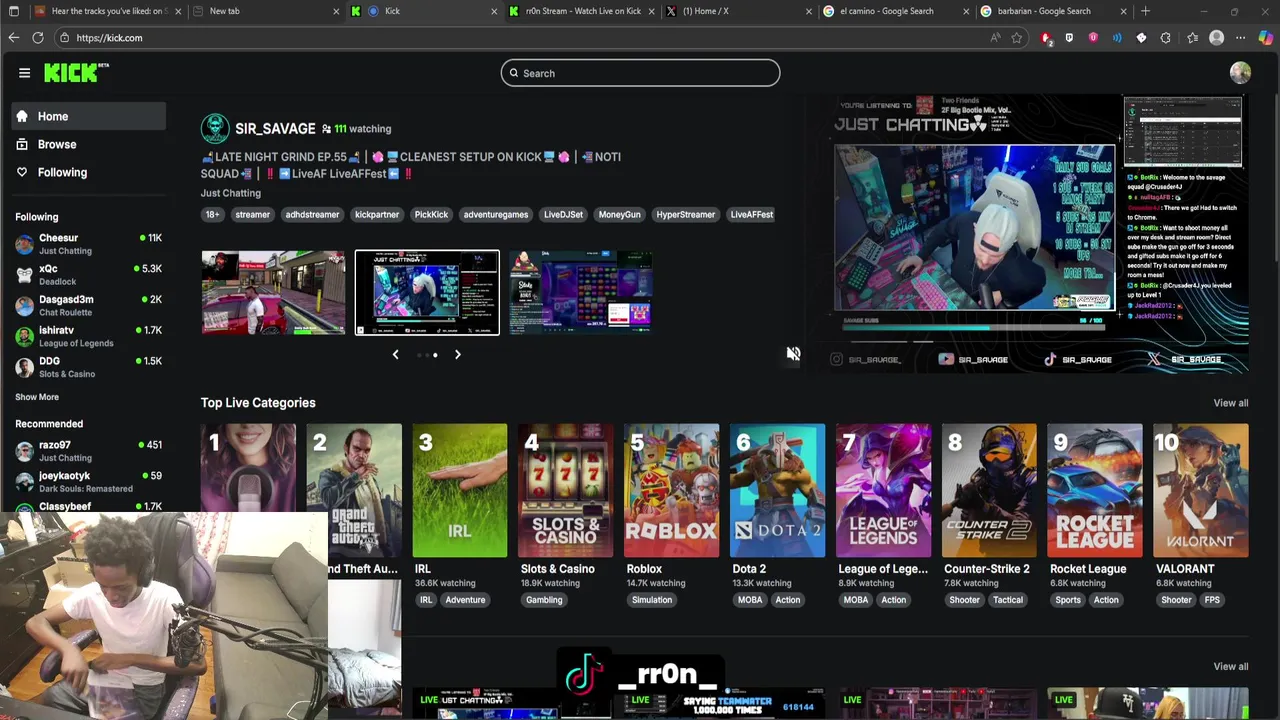
Task: Select the Just Chatting carousel thumbnail
Action: (427, 292)
